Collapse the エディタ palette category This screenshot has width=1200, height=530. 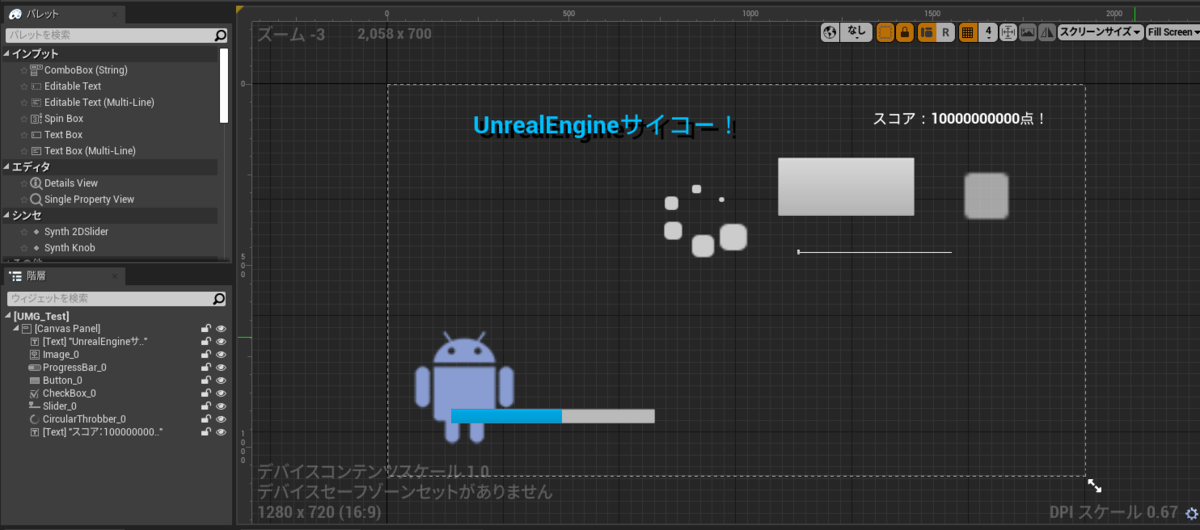click(8, 167)
